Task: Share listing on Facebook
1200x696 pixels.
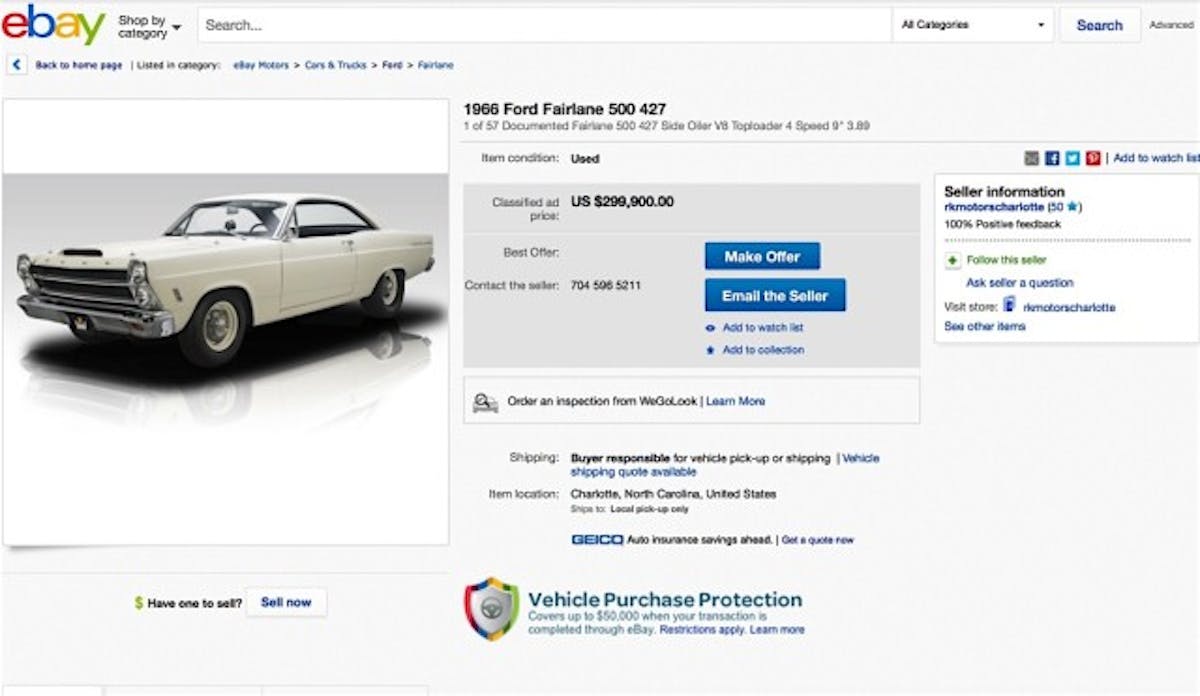Action: 1052,158
